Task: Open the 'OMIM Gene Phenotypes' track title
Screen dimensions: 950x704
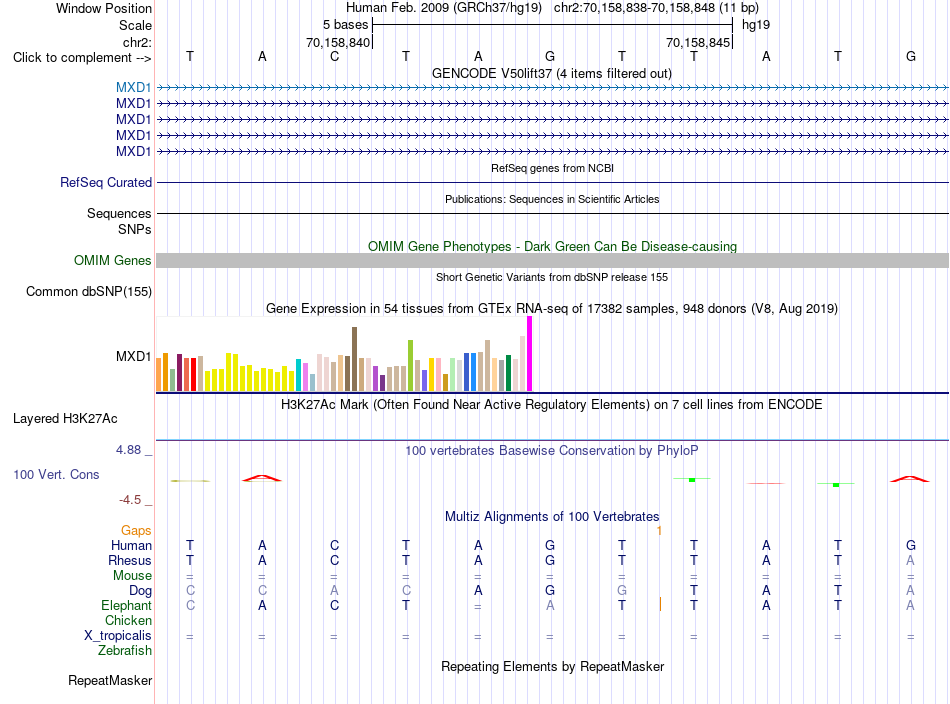Action: click(552, 247)
